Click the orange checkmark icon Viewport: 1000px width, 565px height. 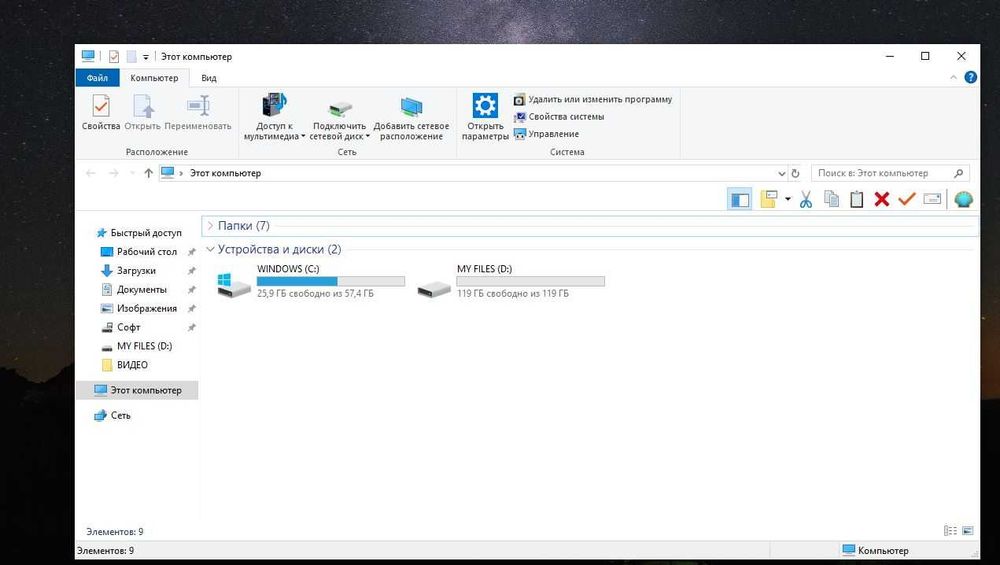(907, 199)
